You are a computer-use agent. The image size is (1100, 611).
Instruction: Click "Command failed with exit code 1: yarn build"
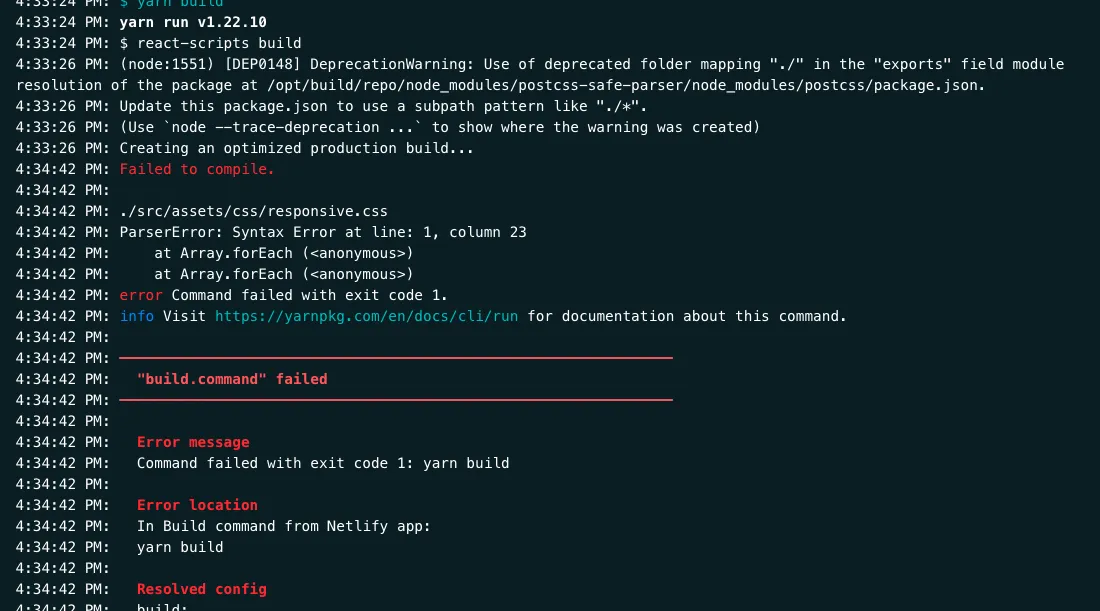[x=323, y=463]
